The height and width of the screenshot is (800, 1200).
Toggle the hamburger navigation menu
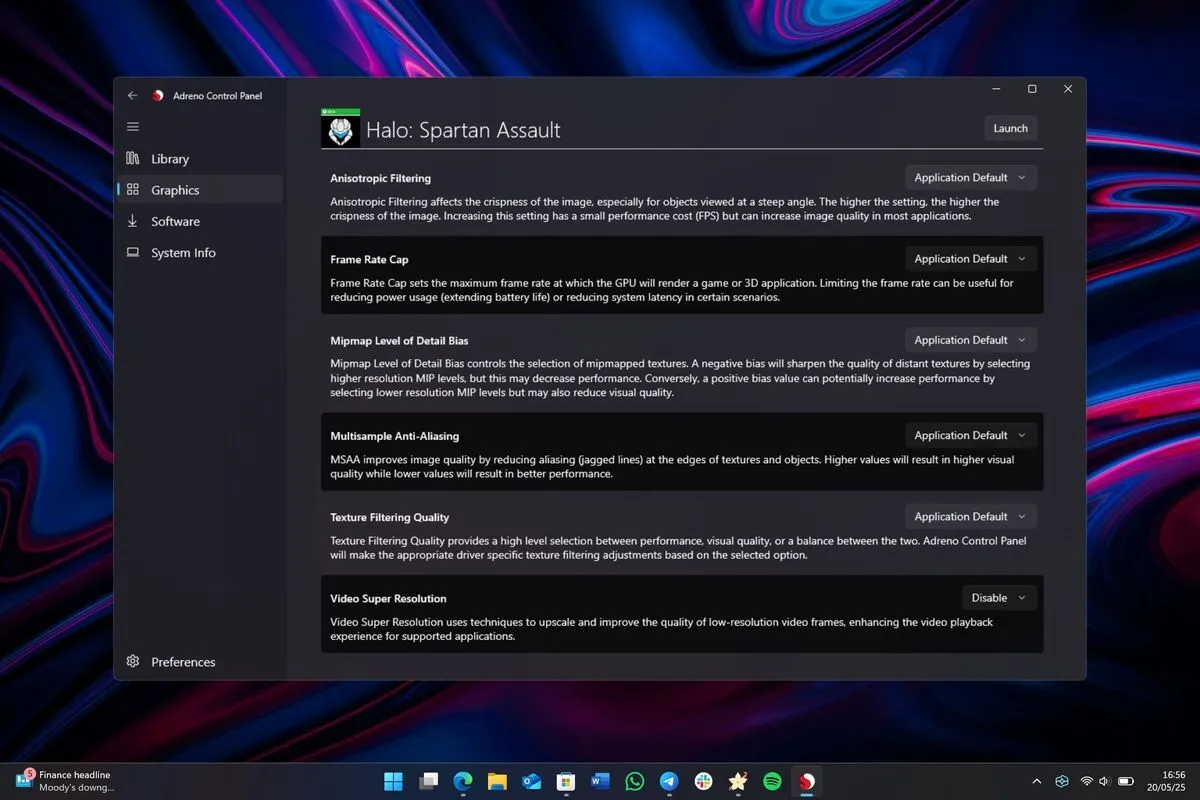(x=133, y=127)
